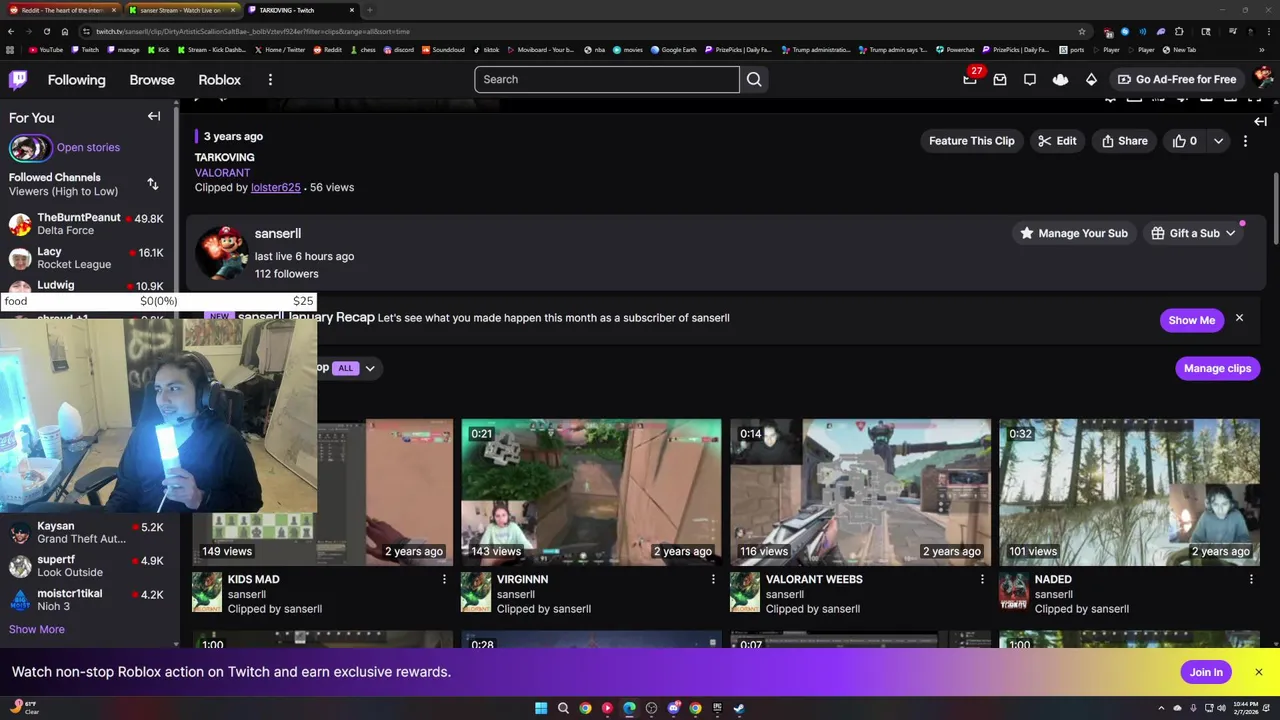The width and height of the screenshot is (1280, 720).
Task: Click the KIDS MAD clip title
Action: click(254, 579)
